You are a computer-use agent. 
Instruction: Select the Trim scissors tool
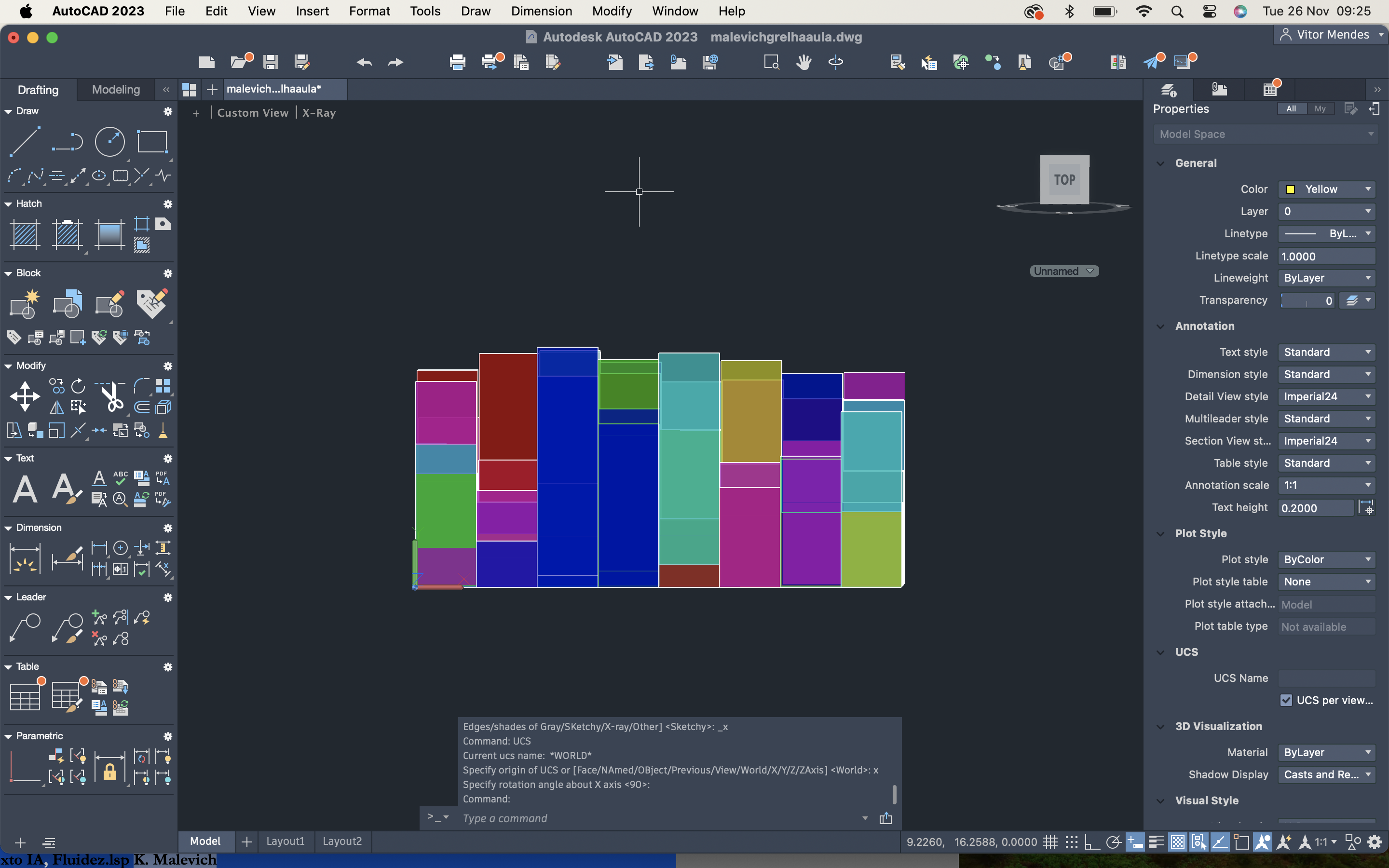point(111,397)
